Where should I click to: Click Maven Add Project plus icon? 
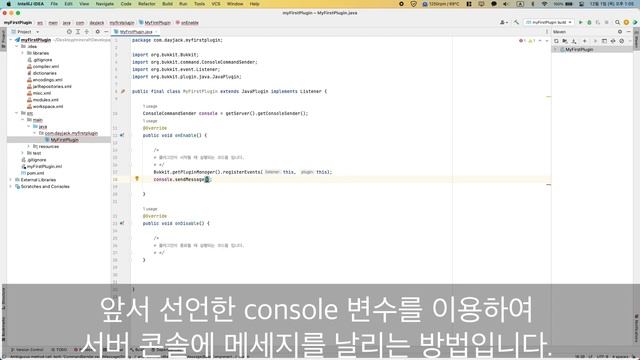(584, 41)
